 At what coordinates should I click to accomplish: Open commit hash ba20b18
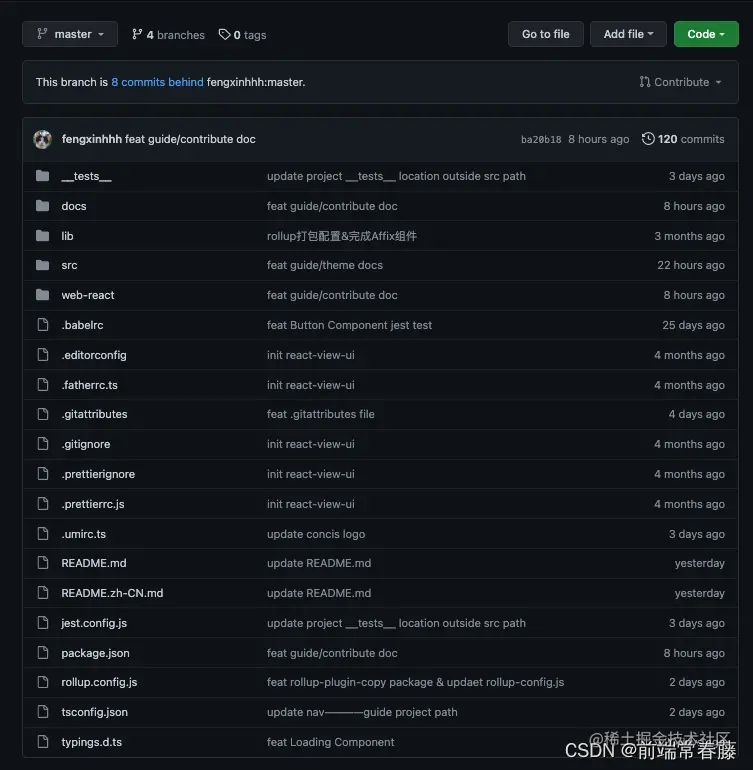coord(541,139)
